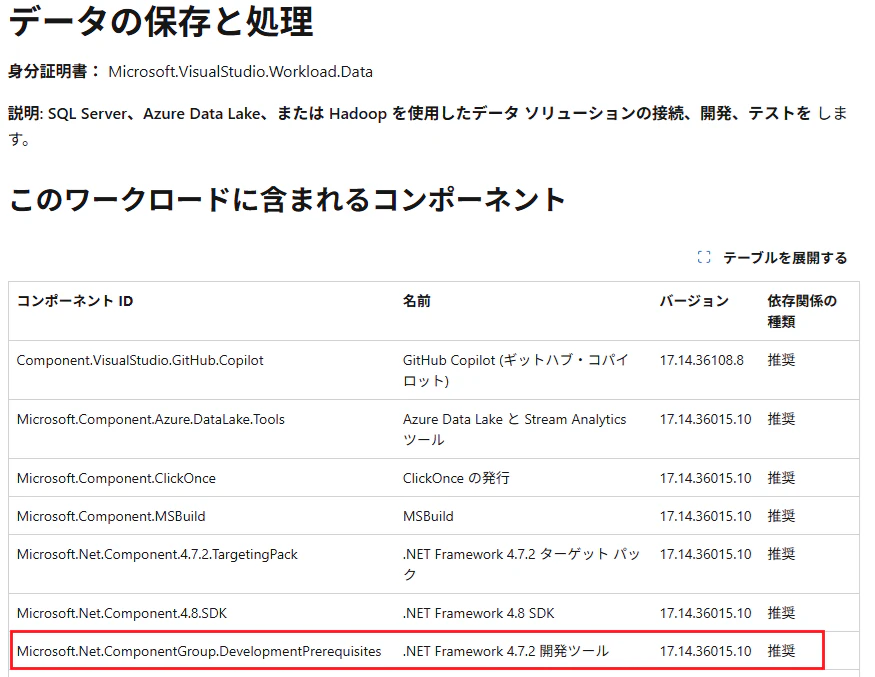875x677 pixels.
Task: Click the version in the ClickOnce row
Action: (705, 479)
